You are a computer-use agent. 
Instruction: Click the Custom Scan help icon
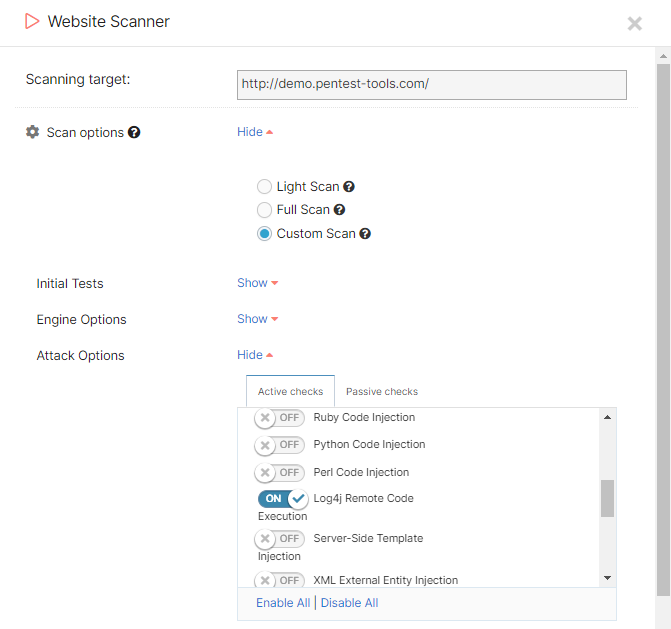[x=365, y=234]
